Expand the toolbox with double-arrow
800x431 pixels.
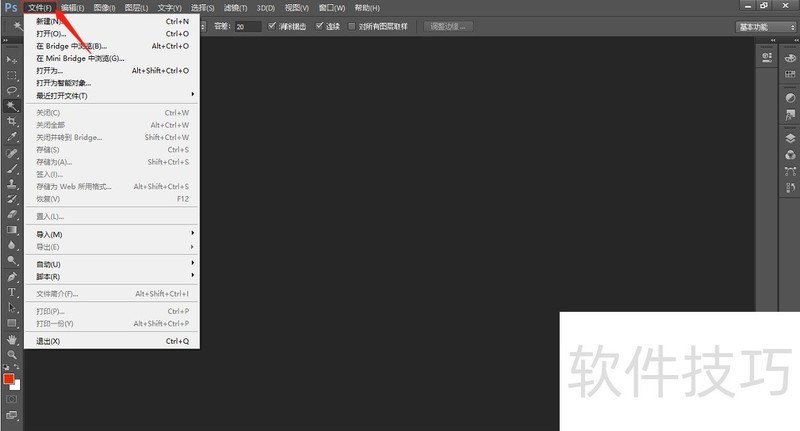click(x=6, y=40)
